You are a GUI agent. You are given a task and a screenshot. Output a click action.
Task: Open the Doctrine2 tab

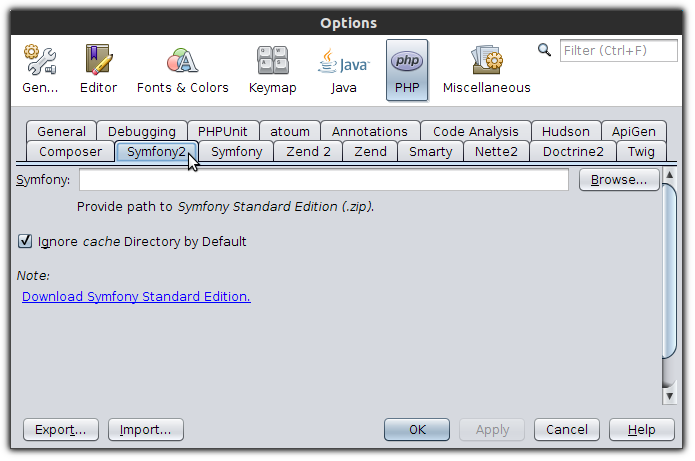pyautogui.click(x=573, y=152)
